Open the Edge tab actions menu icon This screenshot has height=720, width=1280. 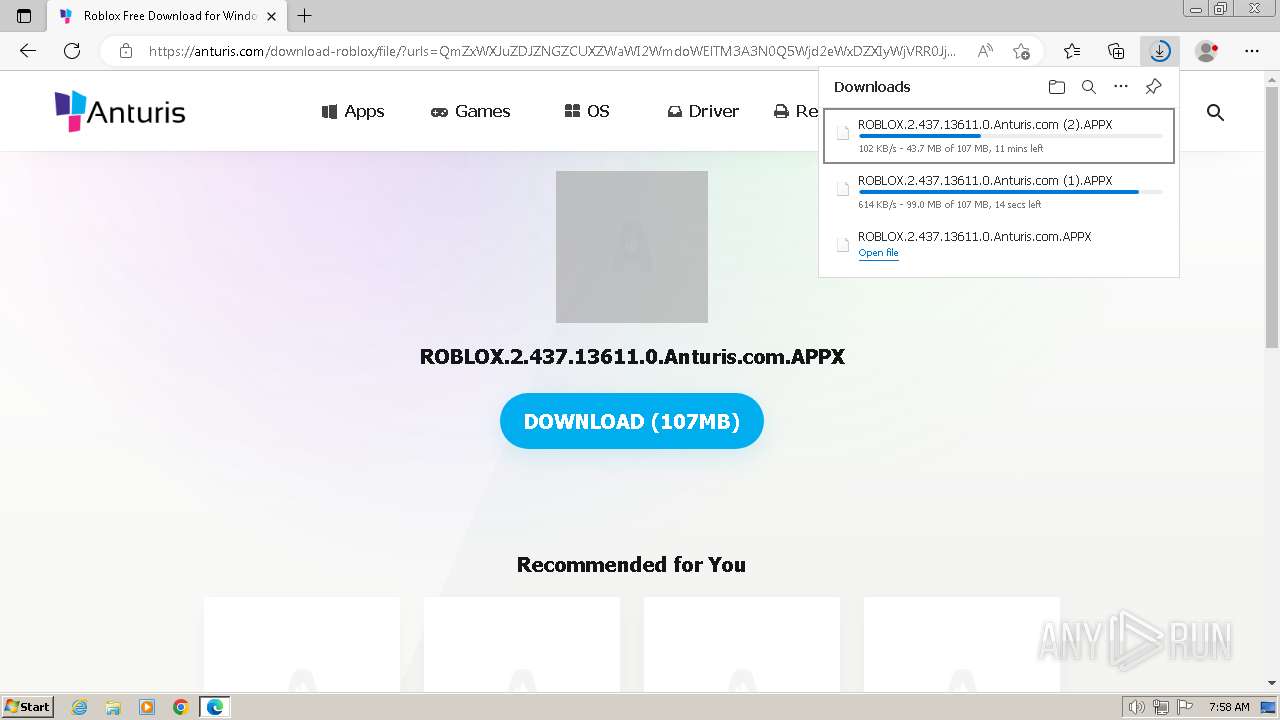click(x=24, y=16)
